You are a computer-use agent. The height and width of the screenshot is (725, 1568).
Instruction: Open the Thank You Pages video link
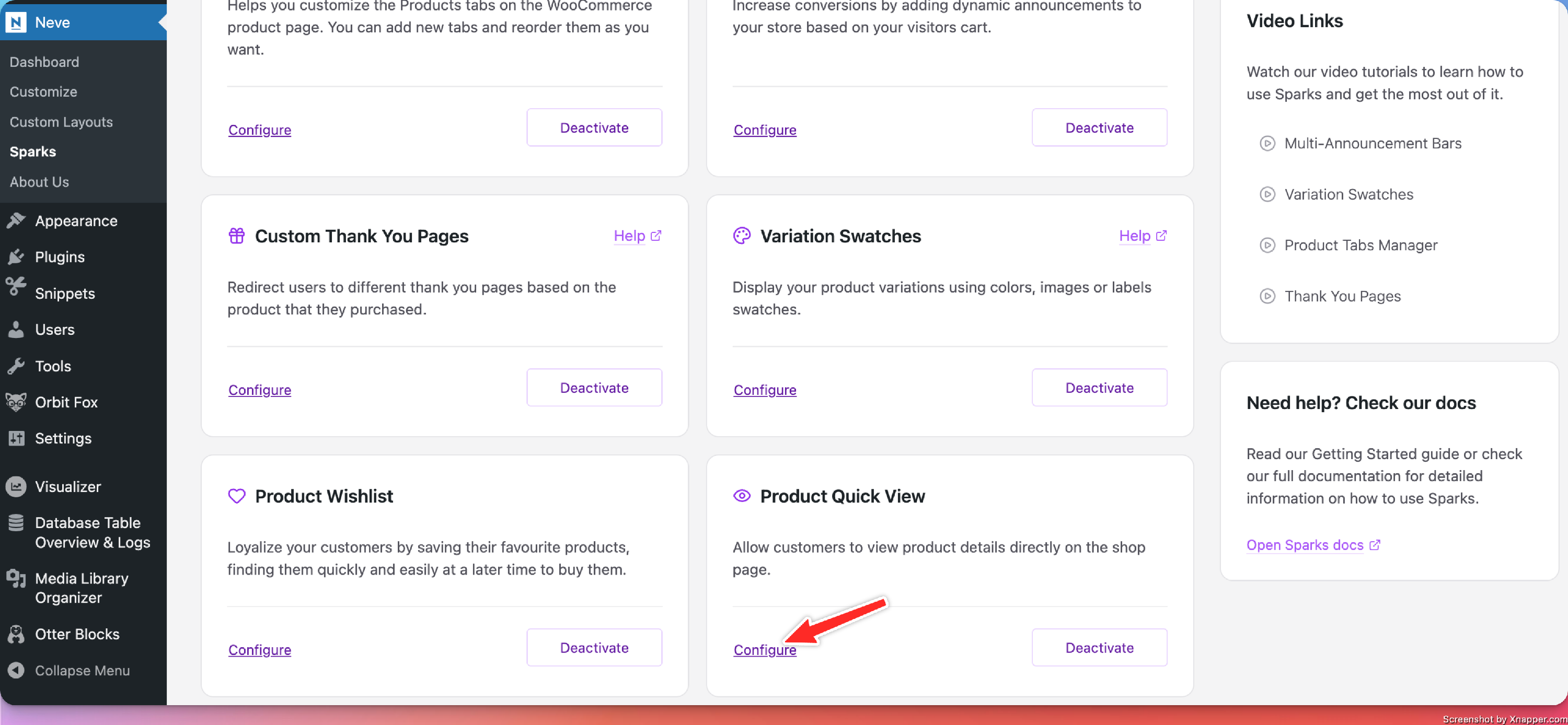1342,296
